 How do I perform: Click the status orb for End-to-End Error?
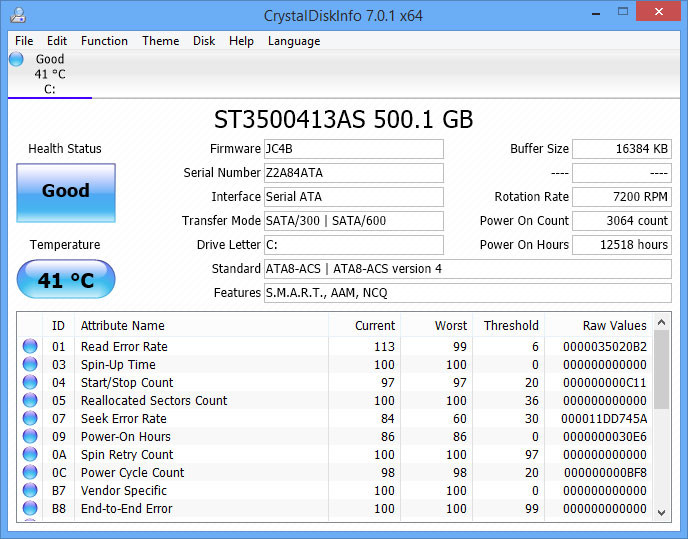coord(30,508)
